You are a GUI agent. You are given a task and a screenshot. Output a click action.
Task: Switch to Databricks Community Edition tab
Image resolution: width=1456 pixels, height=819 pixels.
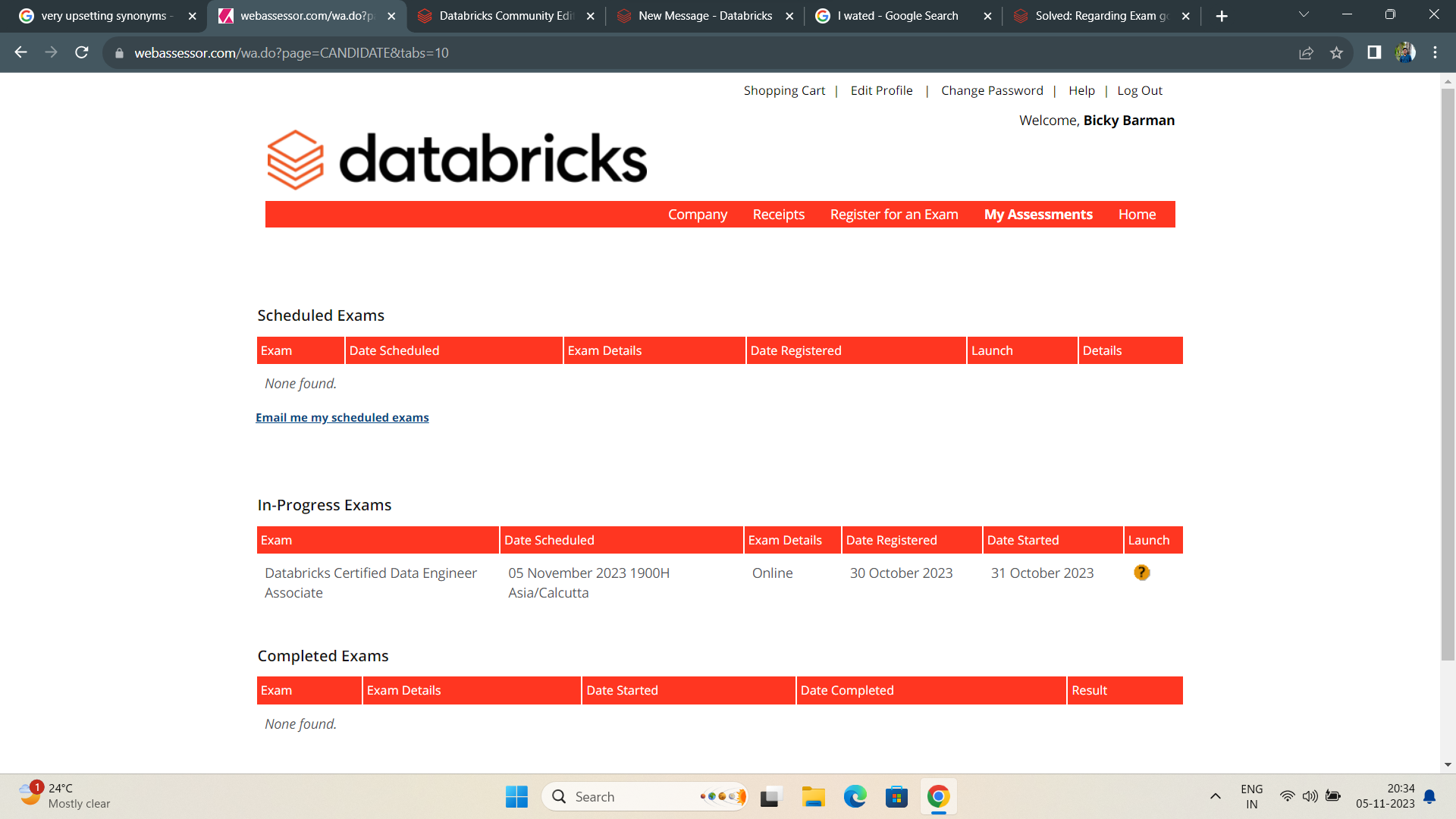[x=506, y=16]
